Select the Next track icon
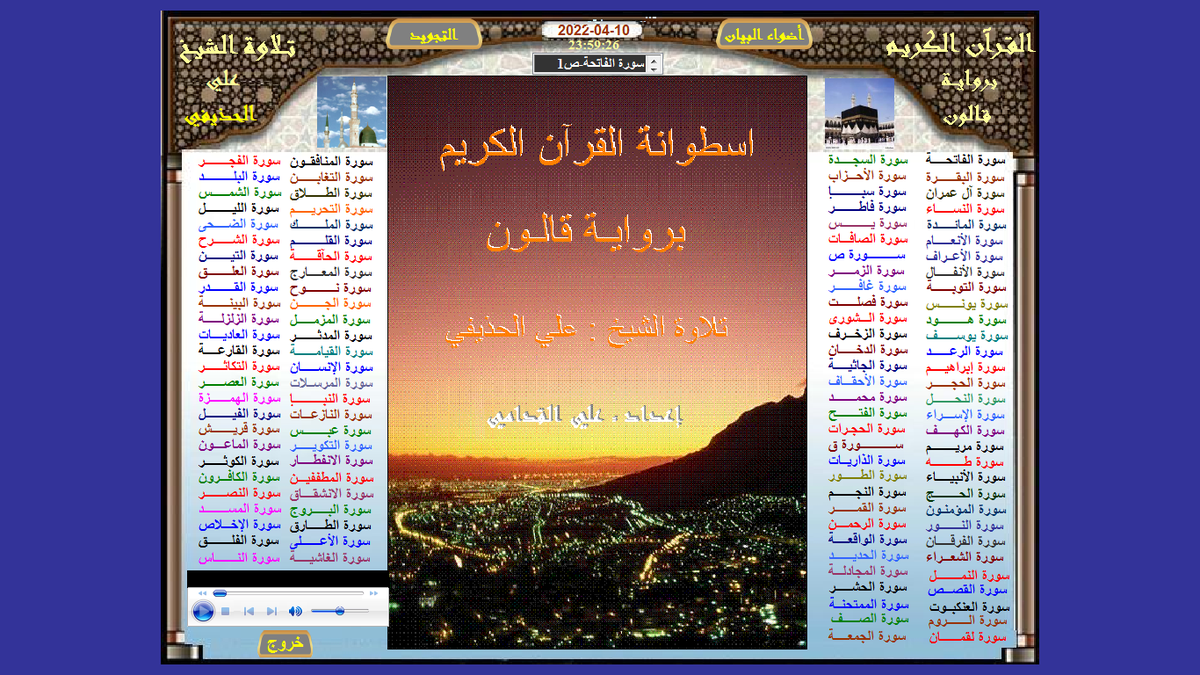 272,610
